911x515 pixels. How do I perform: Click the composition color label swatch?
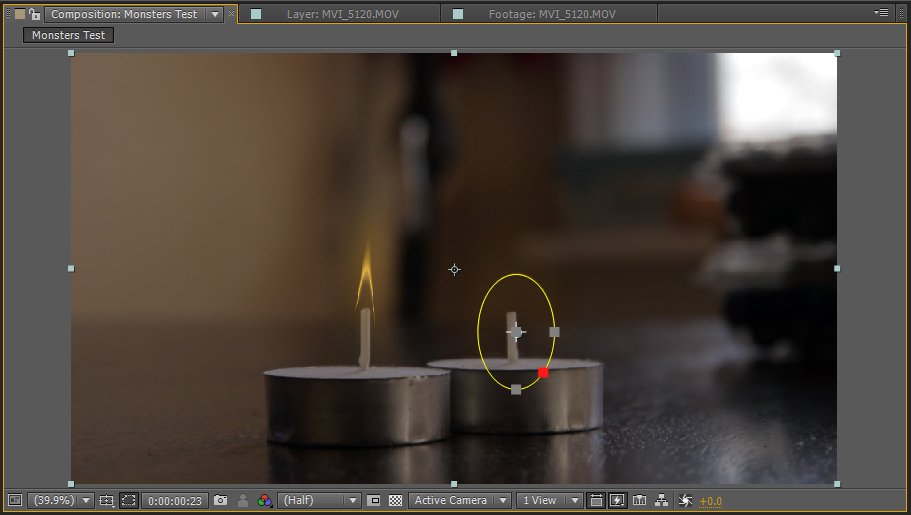pyautogui.click(x=20, y=13)
